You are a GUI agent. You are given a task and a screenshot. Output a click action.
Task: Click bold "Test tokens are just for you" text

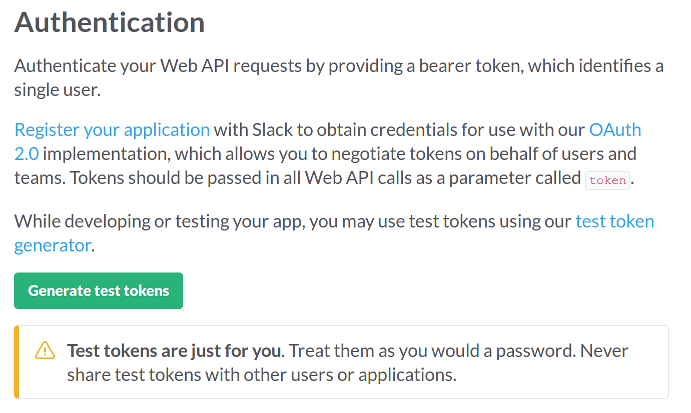click(x=175, y=351)
